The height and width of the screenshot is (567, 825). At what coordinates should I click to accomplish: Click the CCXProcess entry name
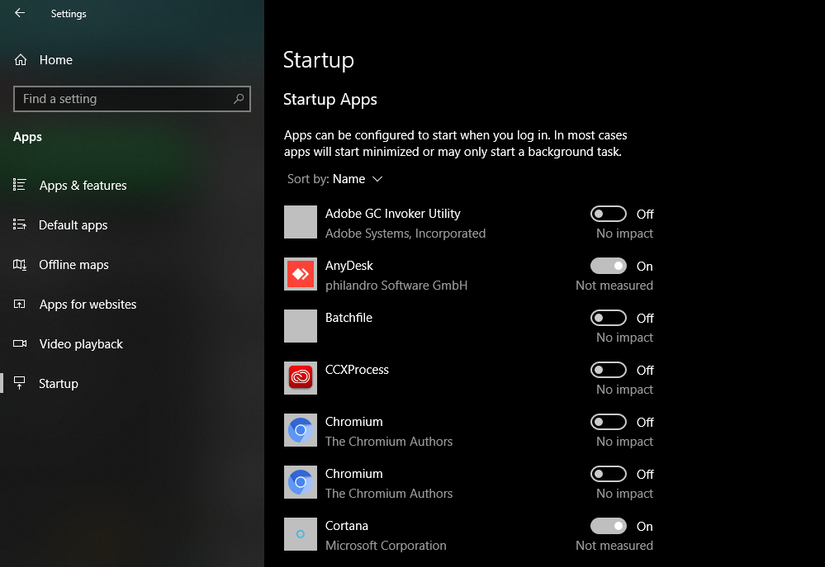(357, 370)
